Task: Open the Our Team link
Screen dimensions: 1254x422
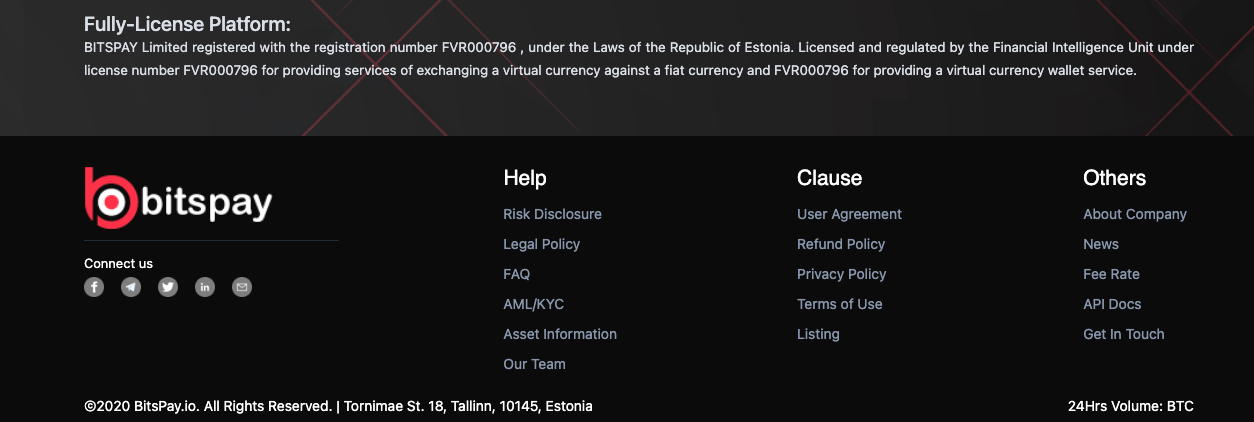Action: click(534, 364)
